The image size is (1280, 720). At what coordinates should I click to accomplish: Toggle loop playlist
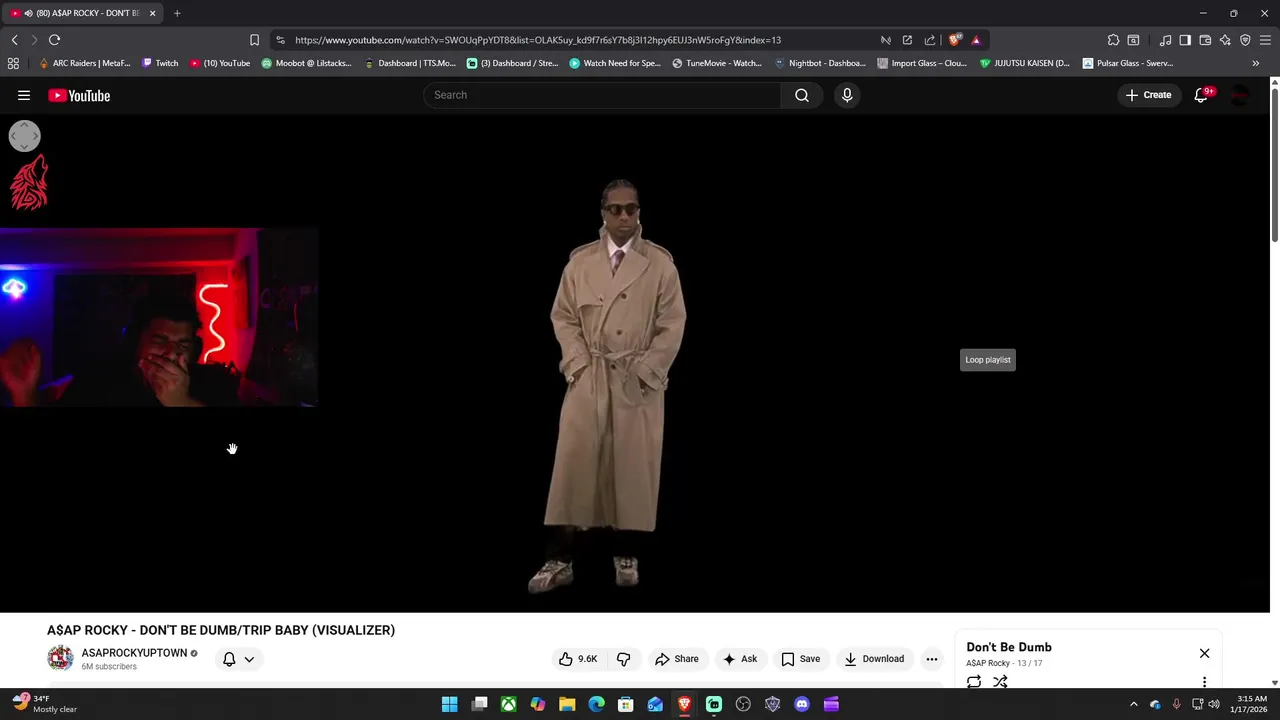[x=974, y=682]
